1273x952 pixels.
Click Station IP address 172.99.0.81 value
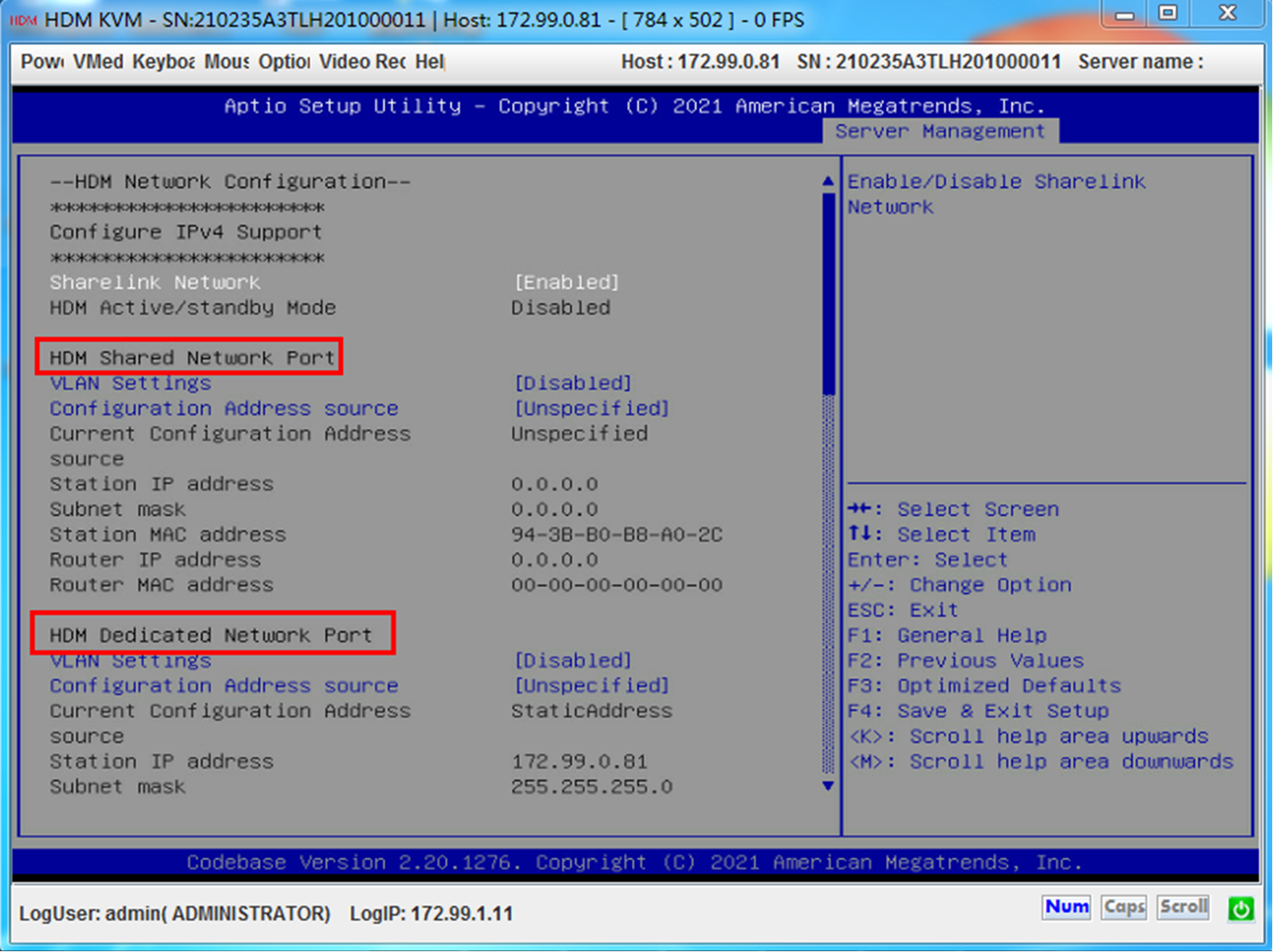click(579, 761)
